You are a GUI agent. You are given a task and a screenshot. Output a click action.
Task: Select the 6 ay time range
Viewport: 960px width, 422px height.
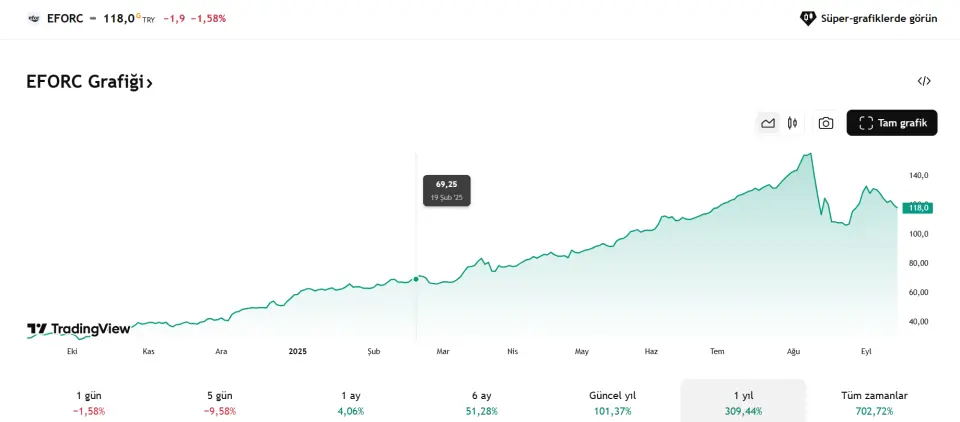pos(482,403)
